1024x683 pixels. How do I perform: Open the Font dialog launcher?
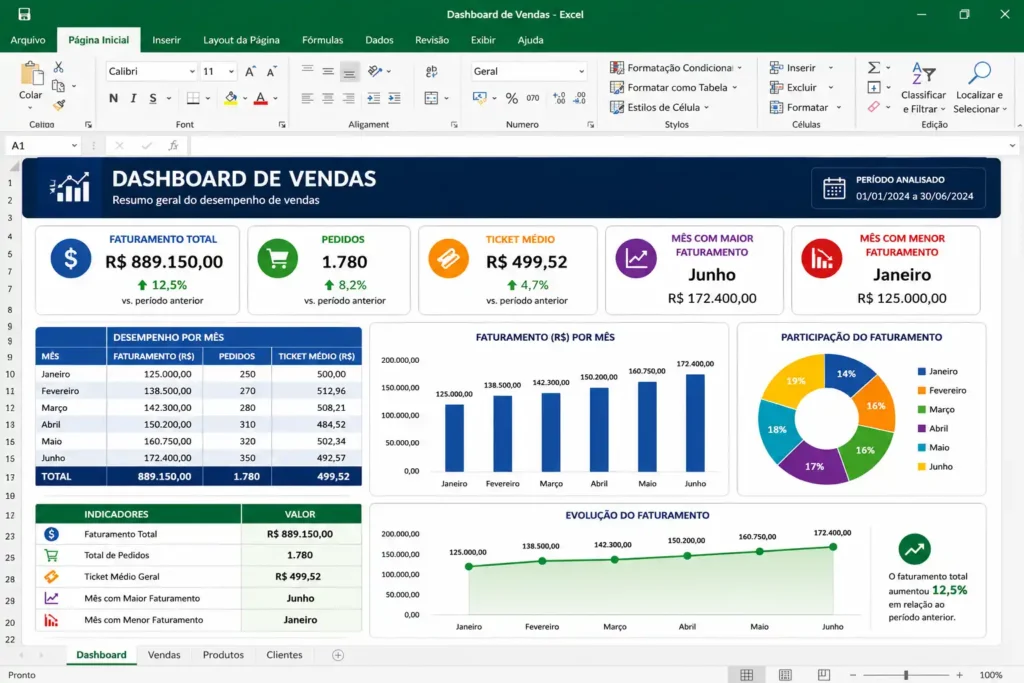pyautogui.click(x=282, y=124)
